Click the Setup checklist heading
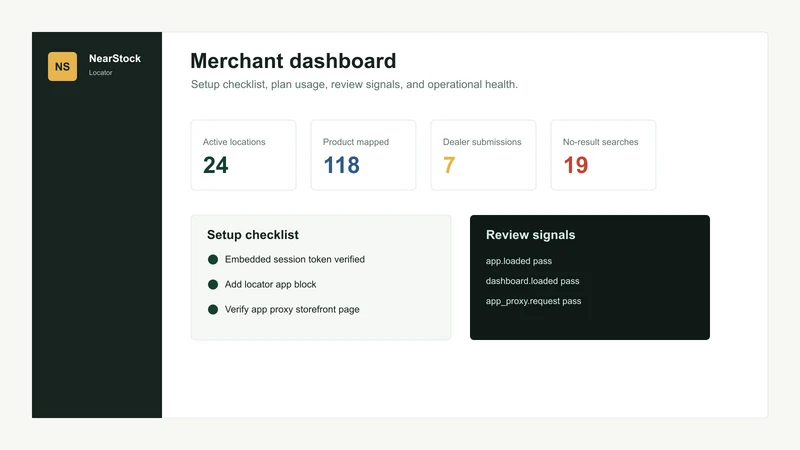Image resolution: width=800 pixels, height=450 pixels. (x=253, y=235)
